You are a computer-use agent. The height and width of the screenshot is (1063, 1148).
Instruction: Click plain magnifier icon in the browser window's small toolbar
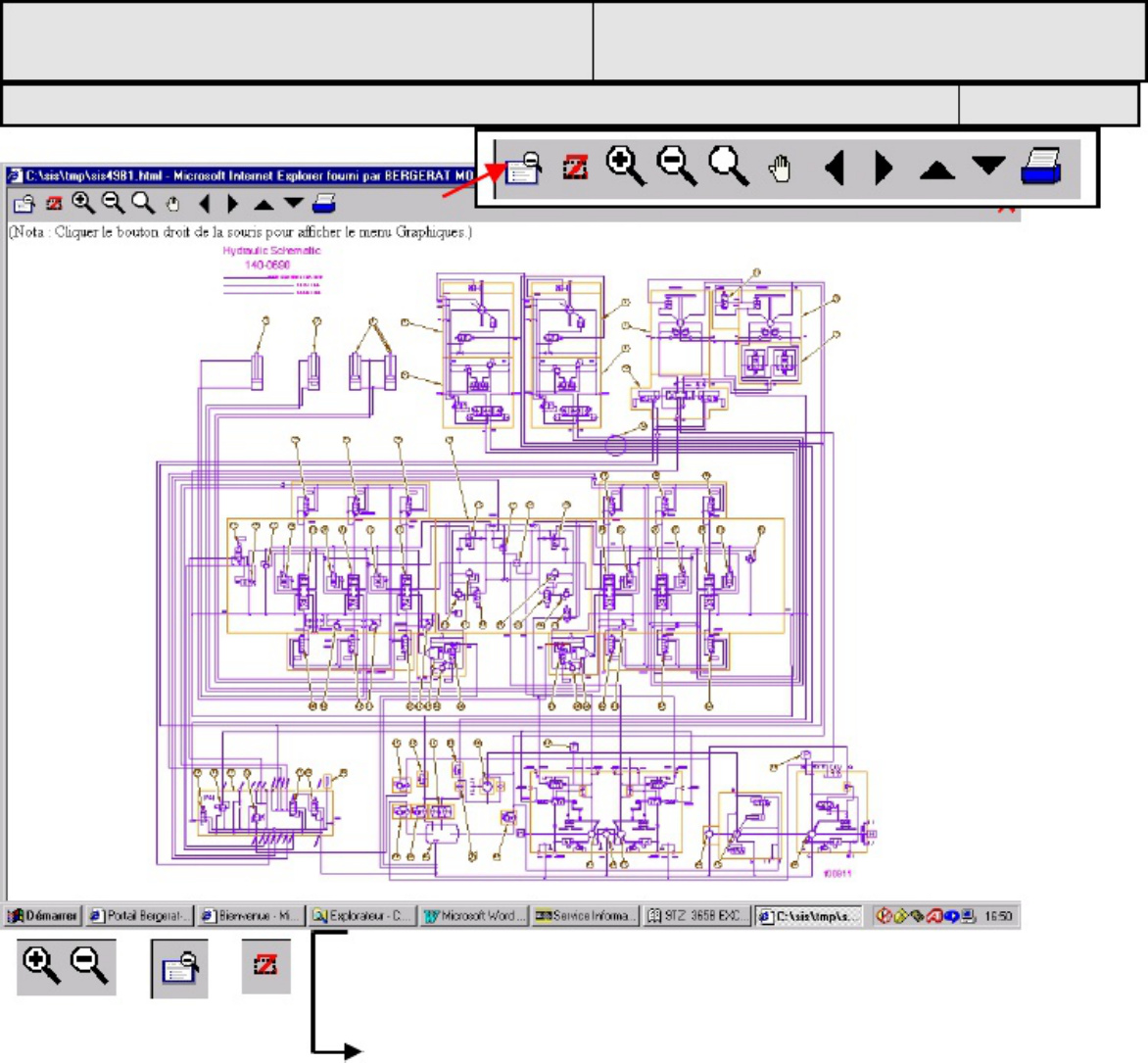[x=143, y=204]
